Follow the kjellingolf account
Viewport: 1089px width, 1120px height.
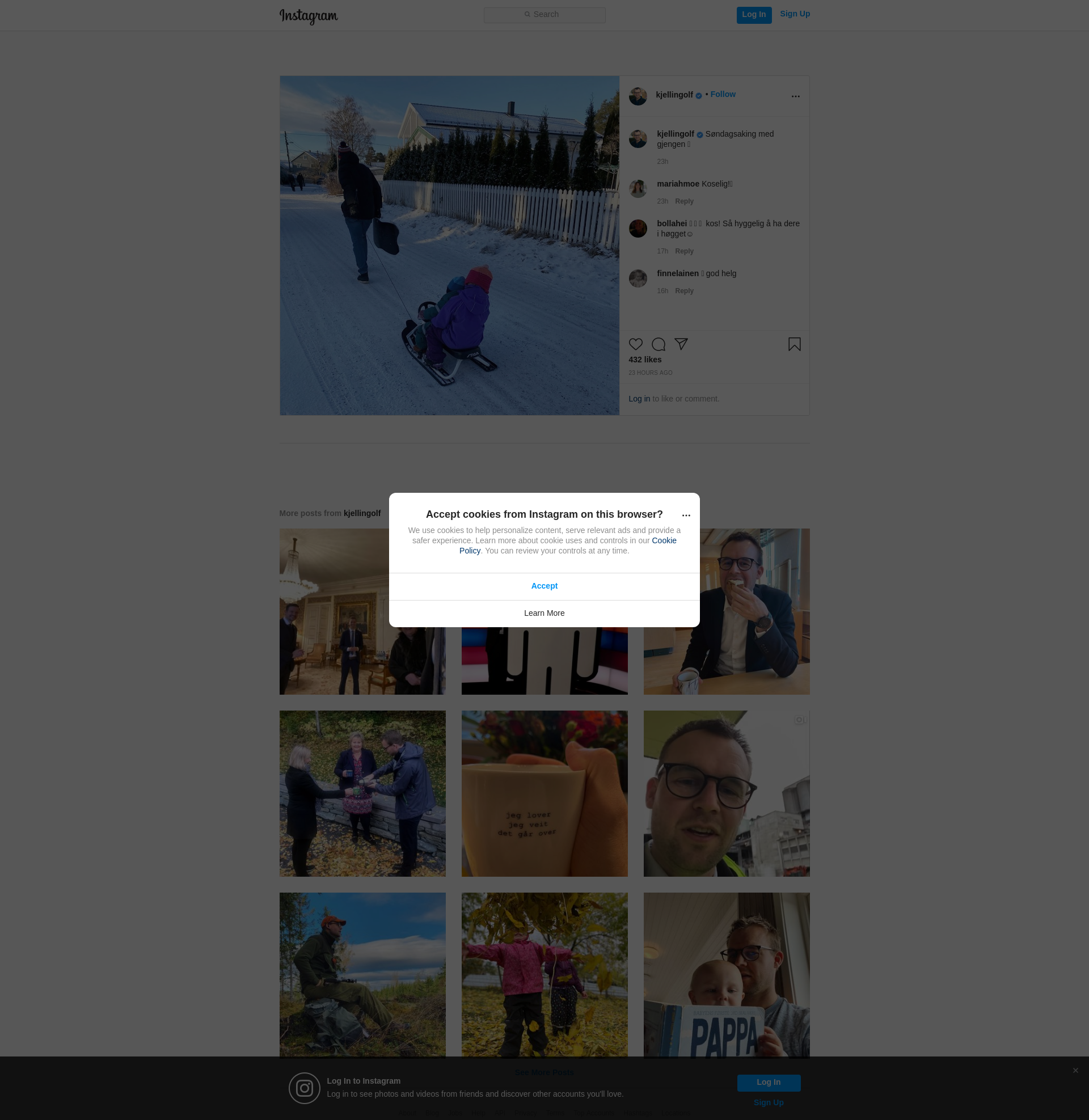click(x=723, y=94)
